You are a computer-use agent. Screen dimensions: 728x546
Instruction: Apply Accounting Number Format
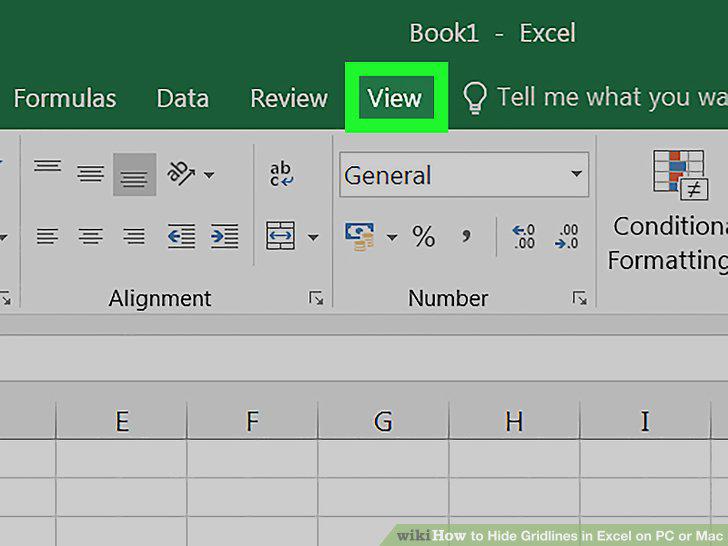[360, 237]
